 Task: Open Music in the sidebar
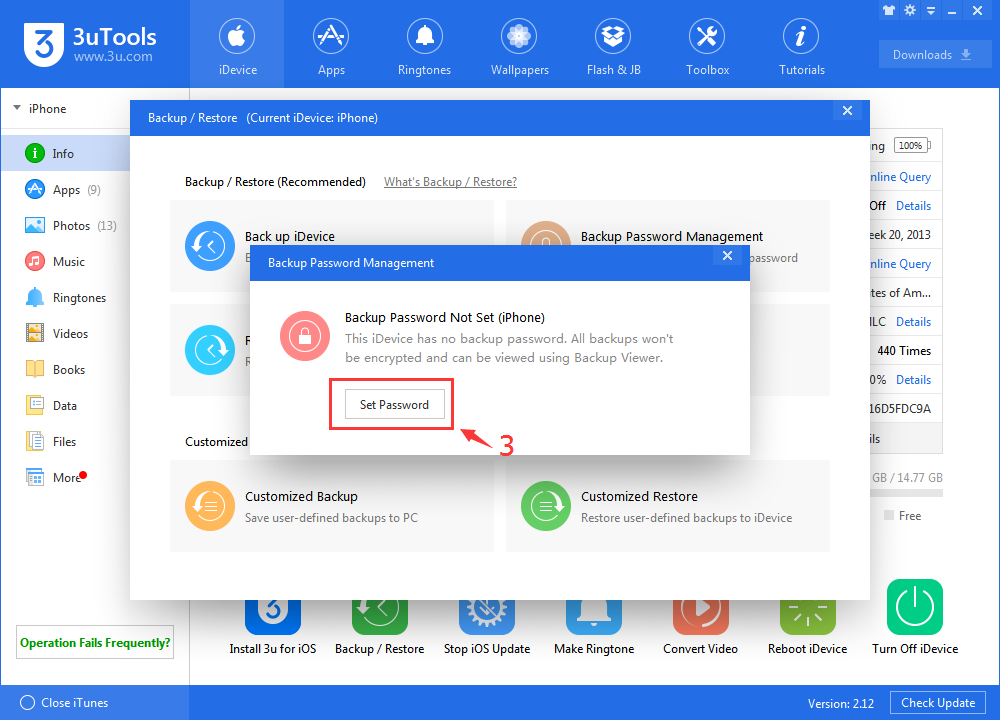click(65, 261)
